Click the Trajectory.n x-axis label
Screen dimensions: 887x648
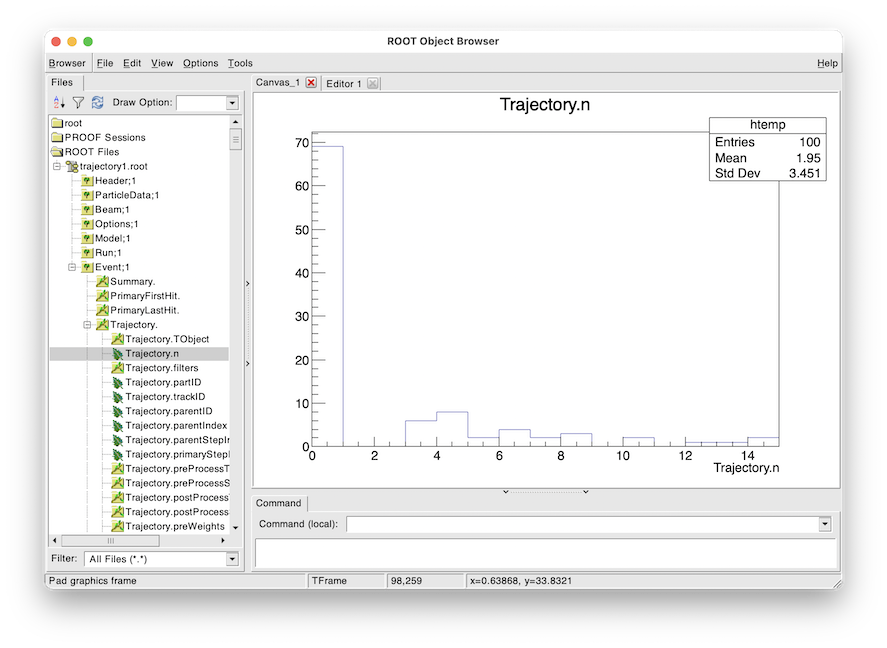tap(746, 468)
